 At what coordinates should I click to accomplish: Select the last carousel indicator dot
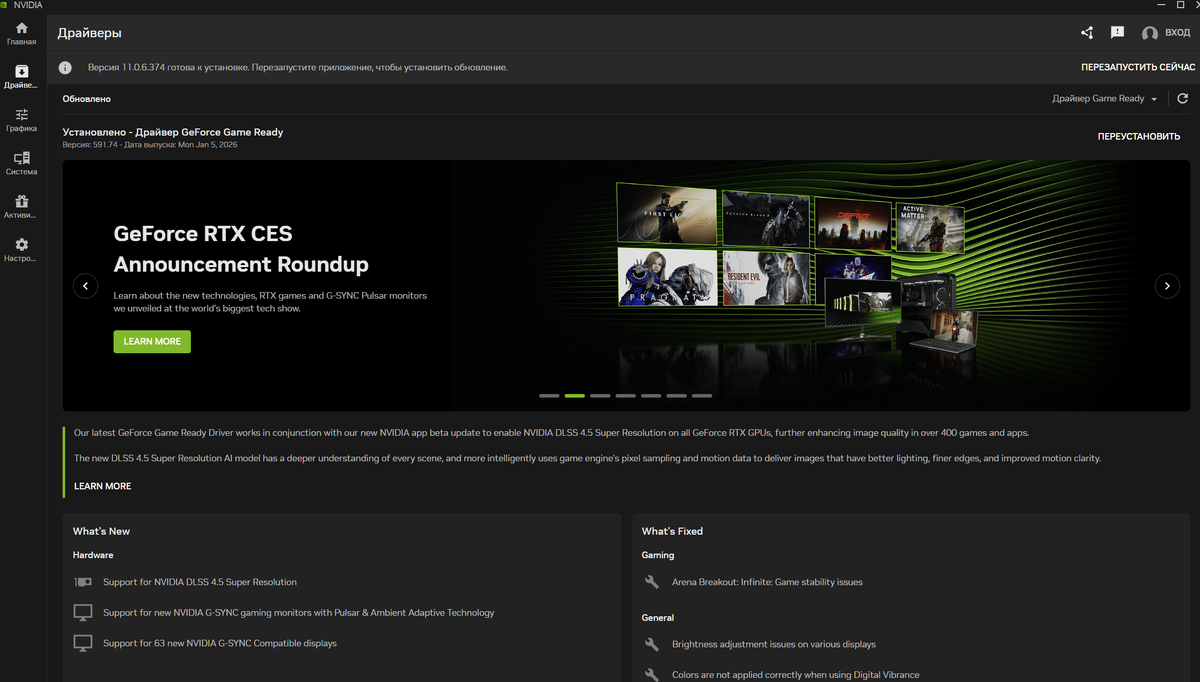[x=702, y=396]
